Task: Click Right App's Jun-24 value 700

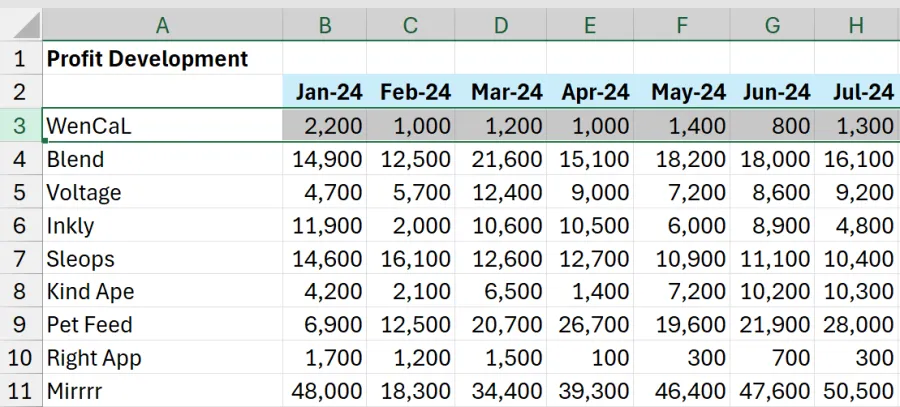Action: 773,358
